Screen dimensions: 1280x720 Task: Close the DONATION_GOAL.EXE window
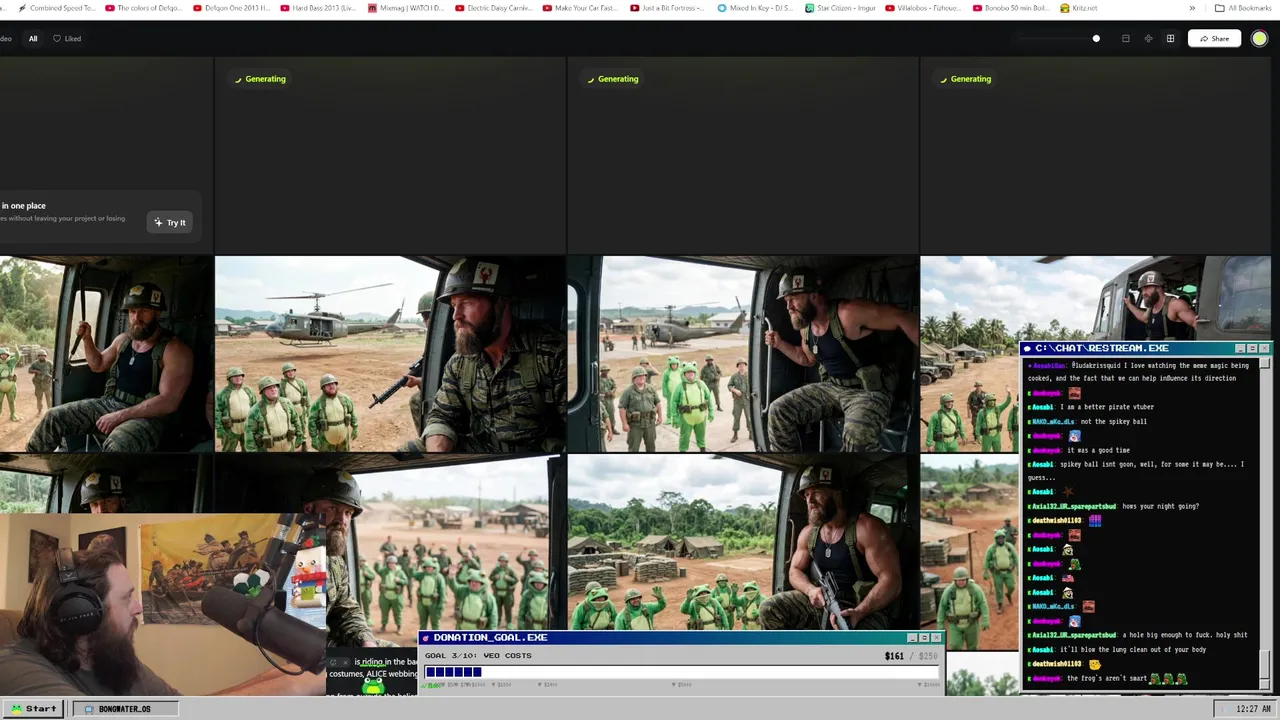pos(935,637)
